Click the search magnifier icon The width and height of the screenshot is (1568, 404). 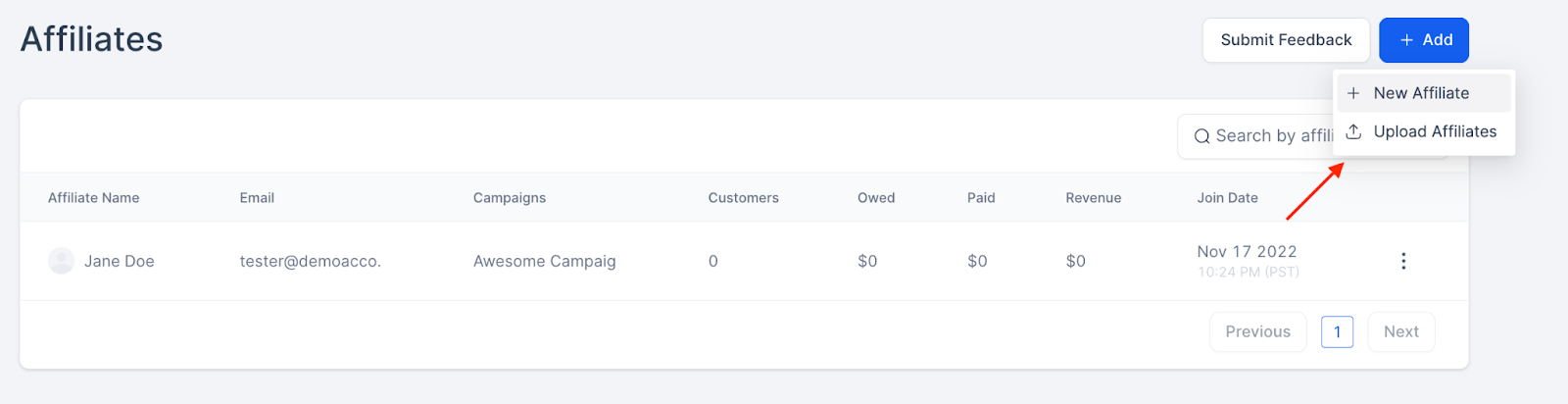point(1201,136)
